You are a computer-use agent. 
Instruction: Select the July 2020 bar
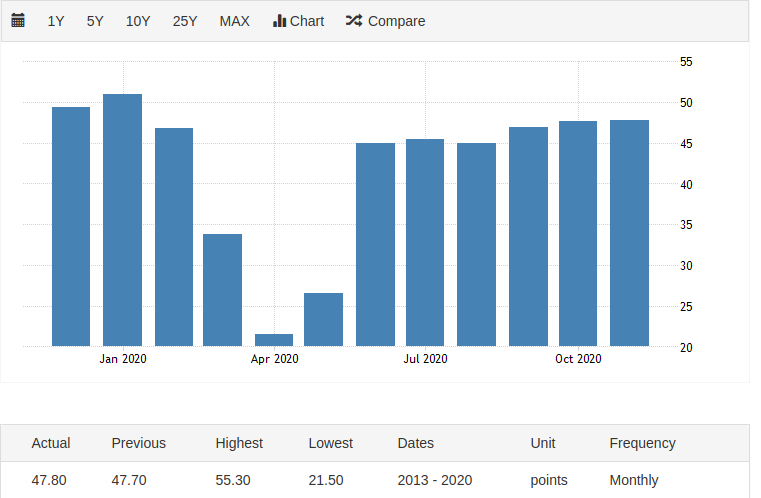(425, 243)
